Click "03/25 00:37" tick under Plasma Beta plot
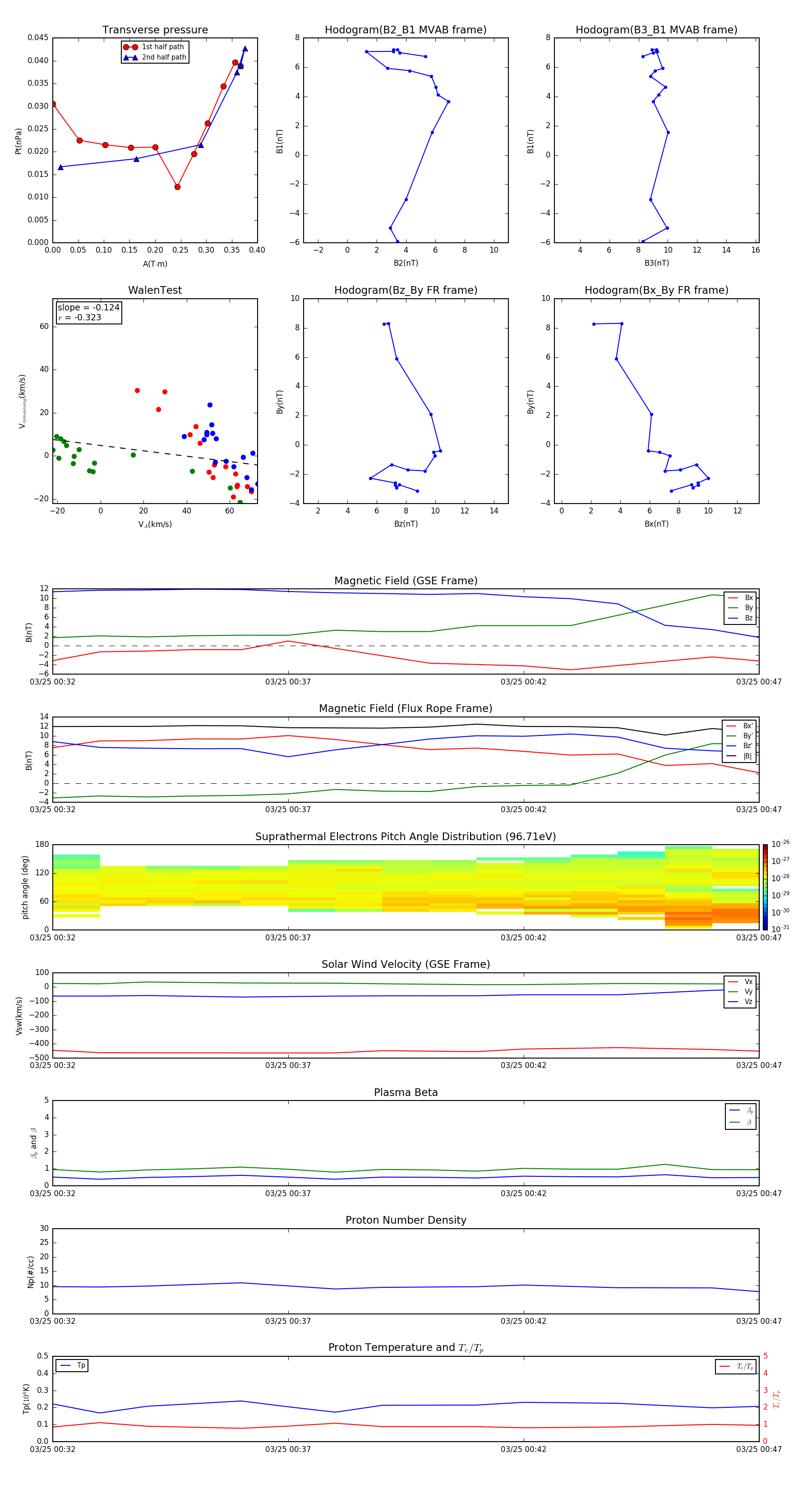 [x=288, y=1193]
